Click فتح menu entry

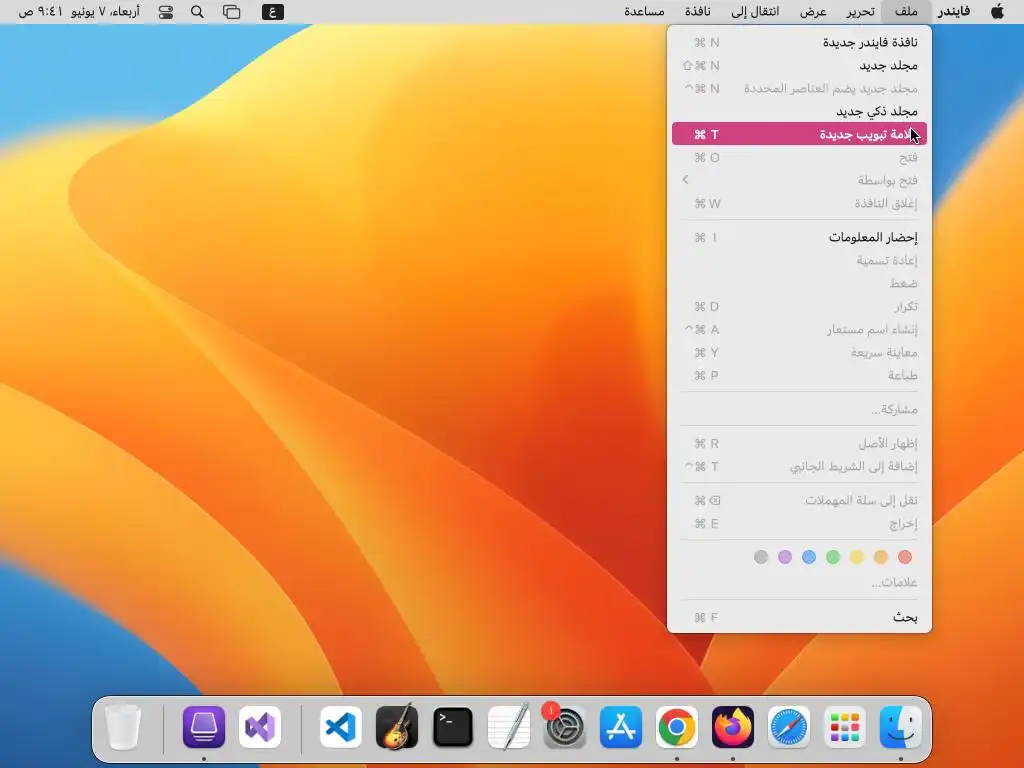[799, 157]
